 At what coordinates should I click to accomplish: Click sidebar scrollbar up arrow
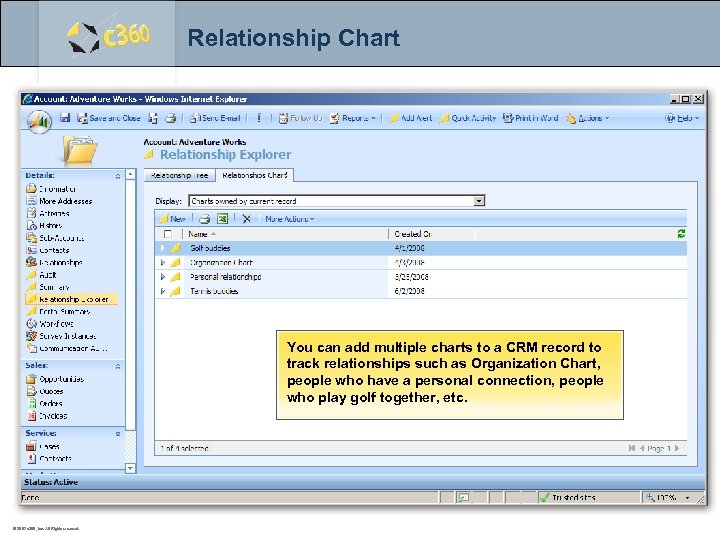(x=130, y=174)
